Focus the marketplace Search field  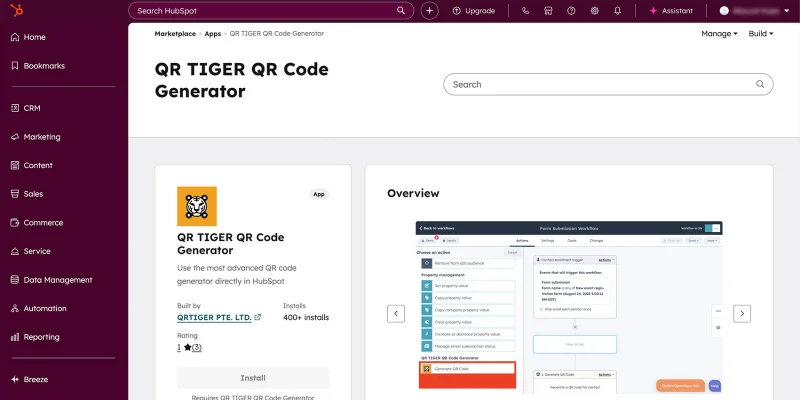(x=608, y=84)
